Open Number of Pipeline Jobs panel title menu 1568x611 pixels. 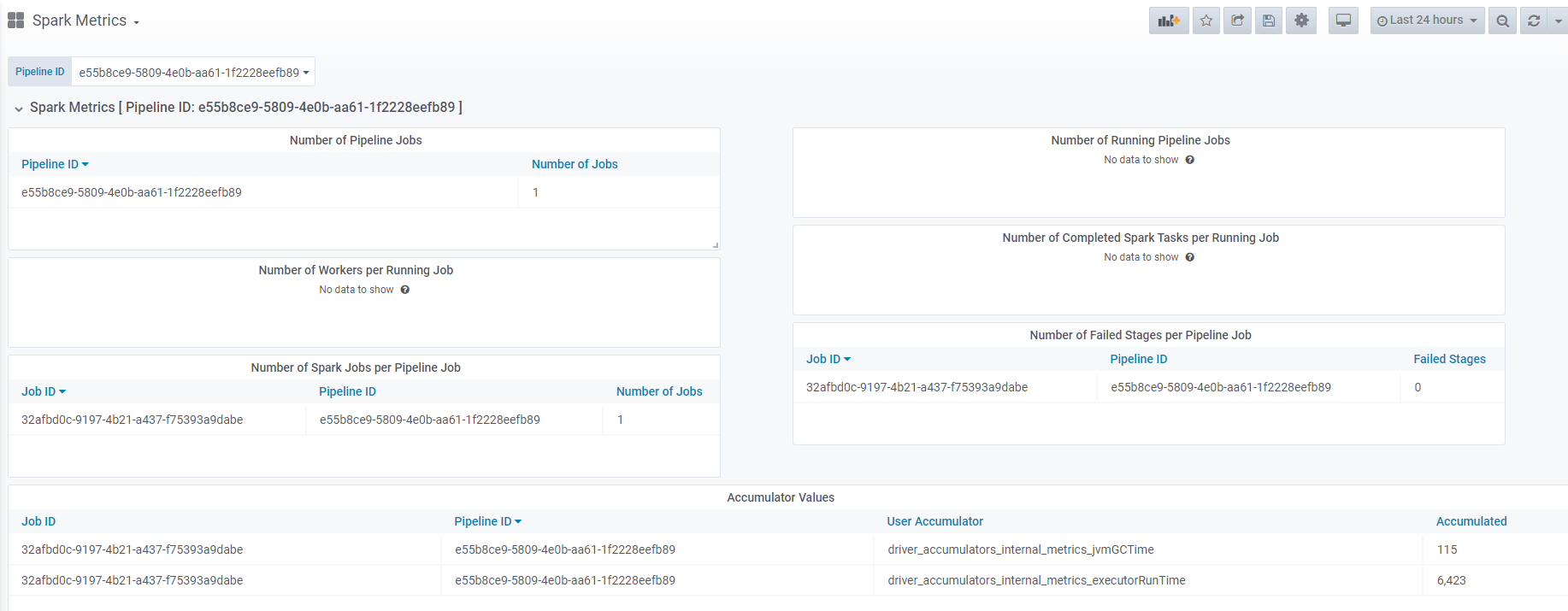[x=356, y=140]
